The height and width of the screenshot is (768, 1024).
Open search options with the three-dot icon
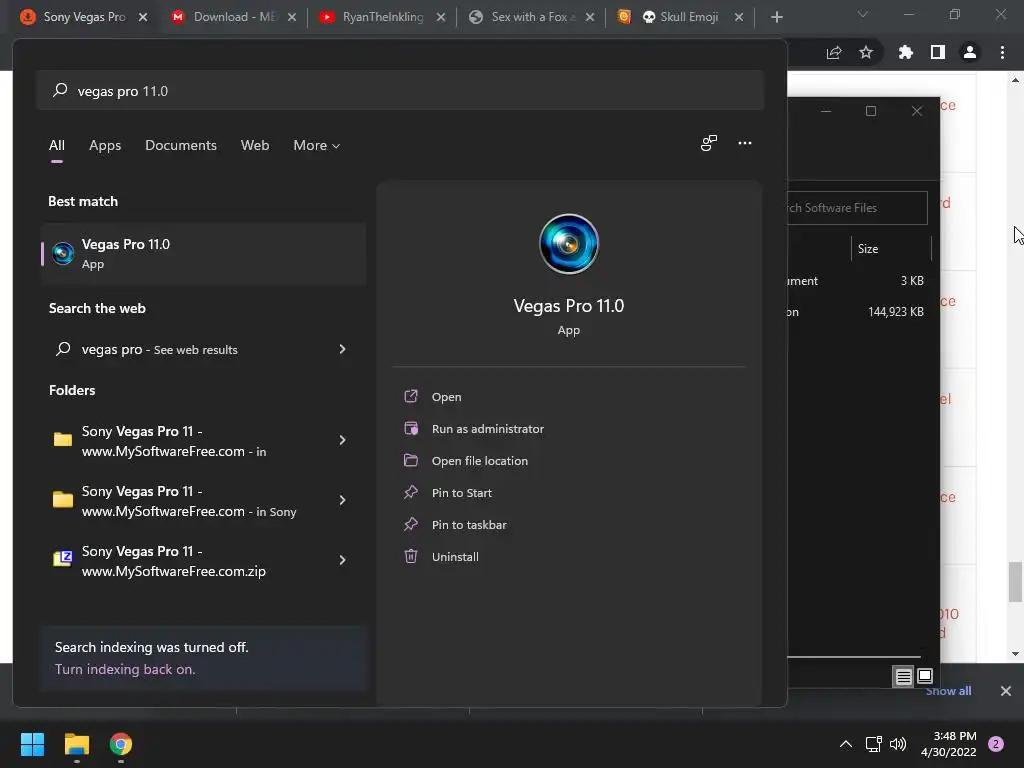tap(744, 143)
